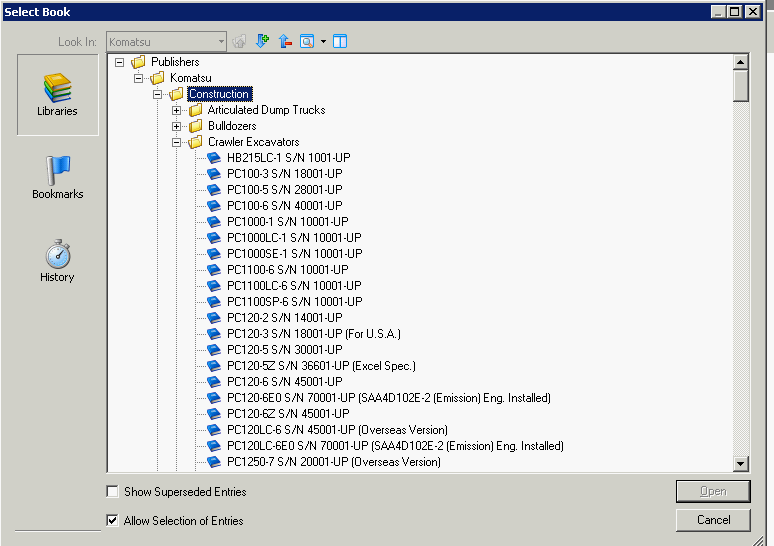
Task: Select the Construction tree label
Action: coord(219,94)
